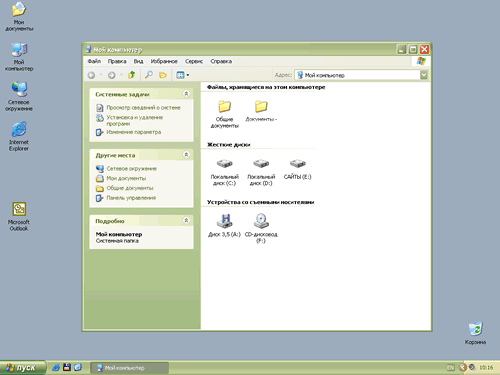Screen dimensions: 500x375
Task: Select the САЙТЫ (E:) drive icon
Action: [x=297, y=169]
